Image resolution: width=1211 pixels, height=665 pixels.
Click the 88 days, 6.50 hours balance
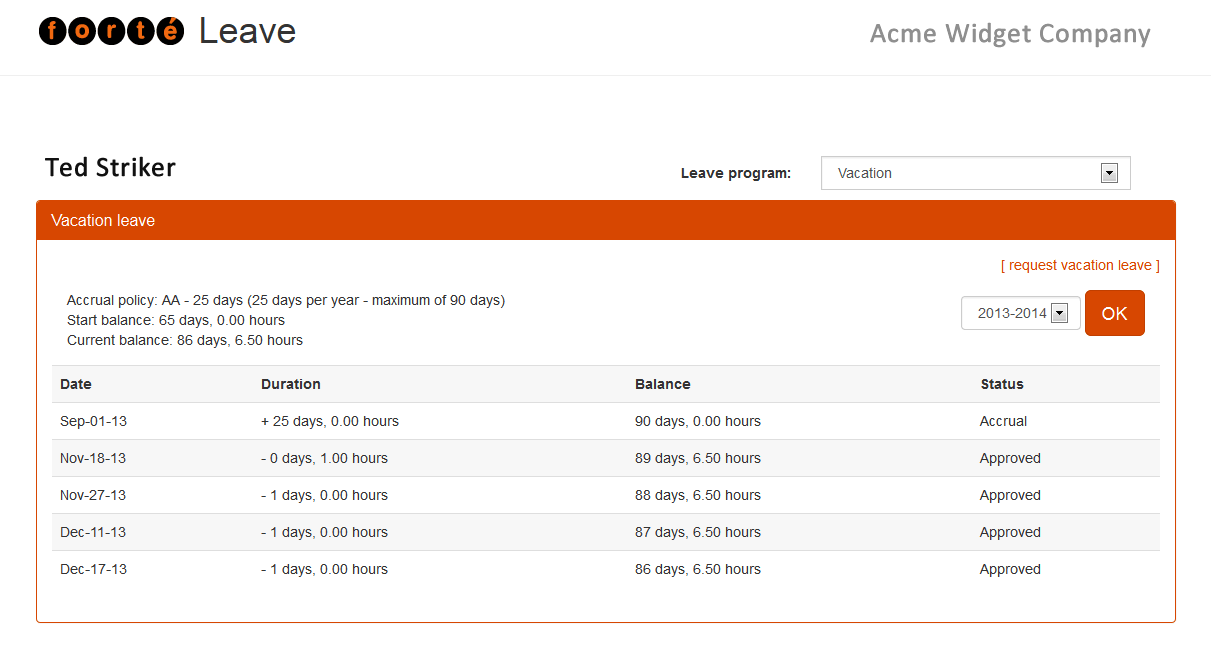tap(698, 495)
